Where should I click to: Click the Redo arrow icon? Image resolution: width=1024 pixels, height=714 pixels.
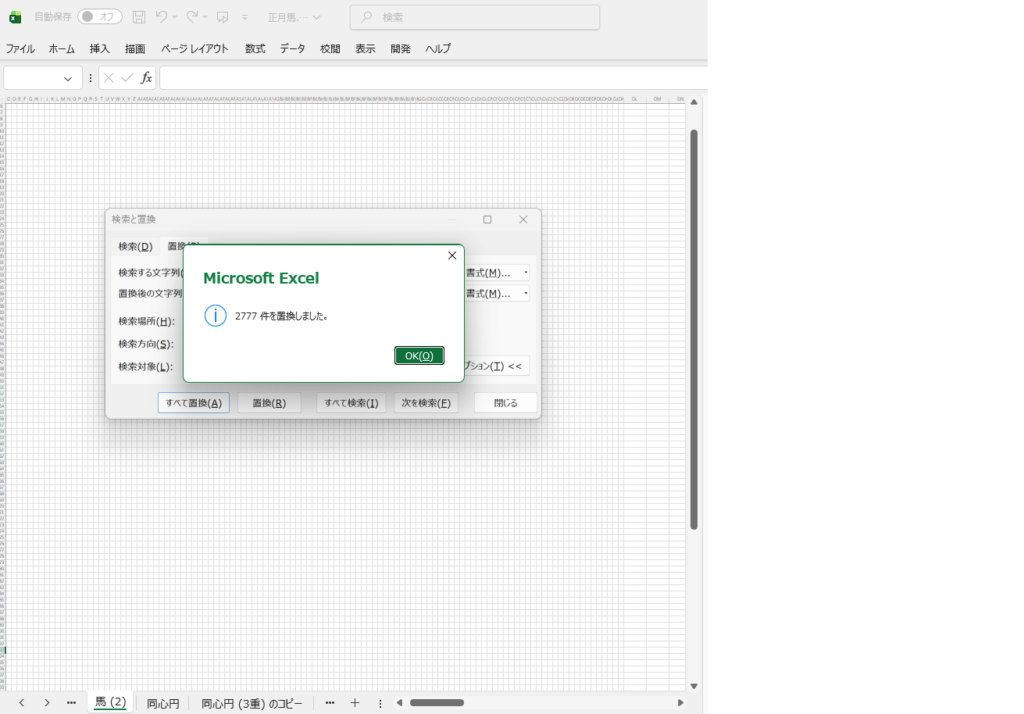coord(192,17)
